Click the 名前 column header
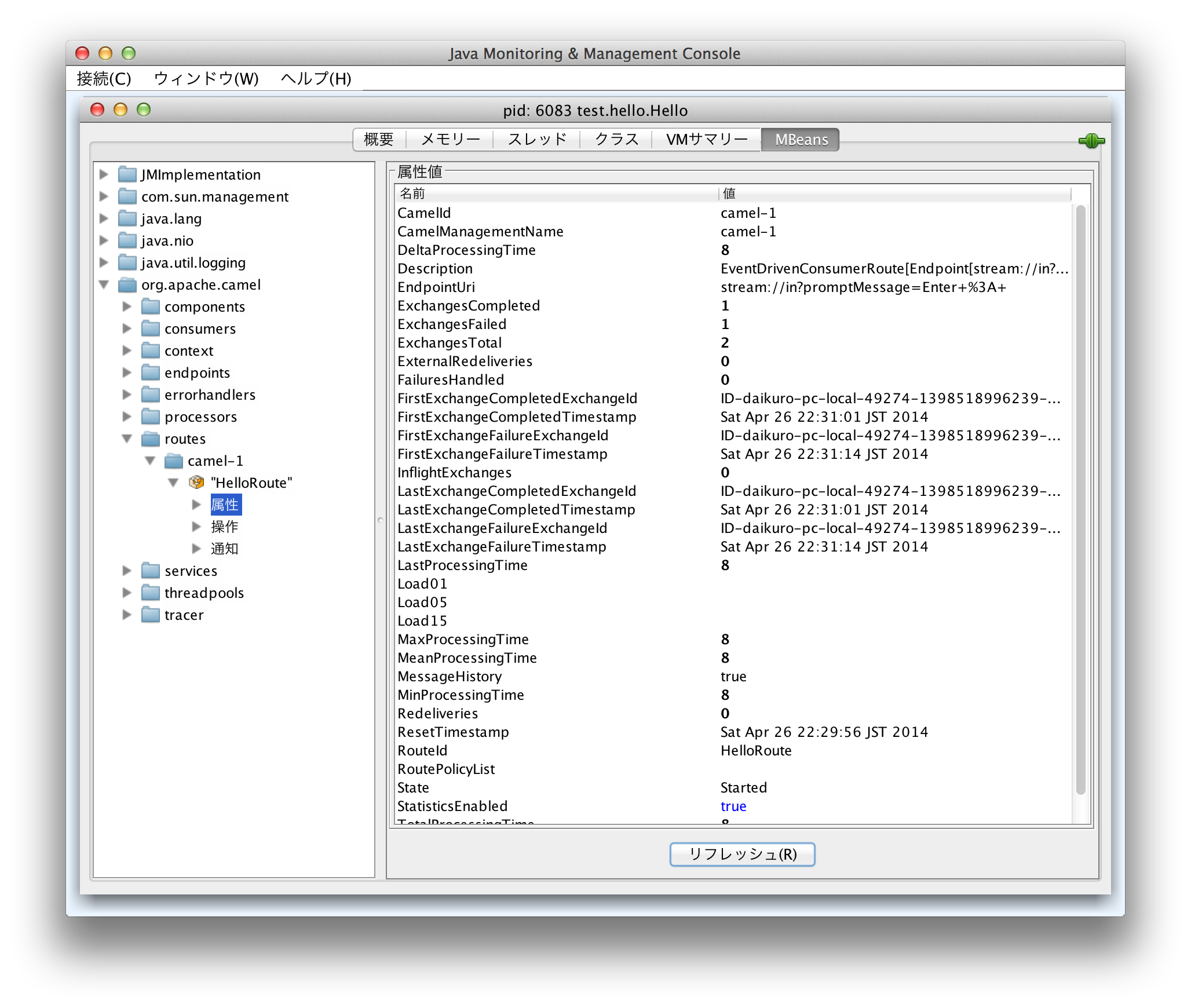Image resolution: width=1191 pixels, height=1008 pixels. 556,193
